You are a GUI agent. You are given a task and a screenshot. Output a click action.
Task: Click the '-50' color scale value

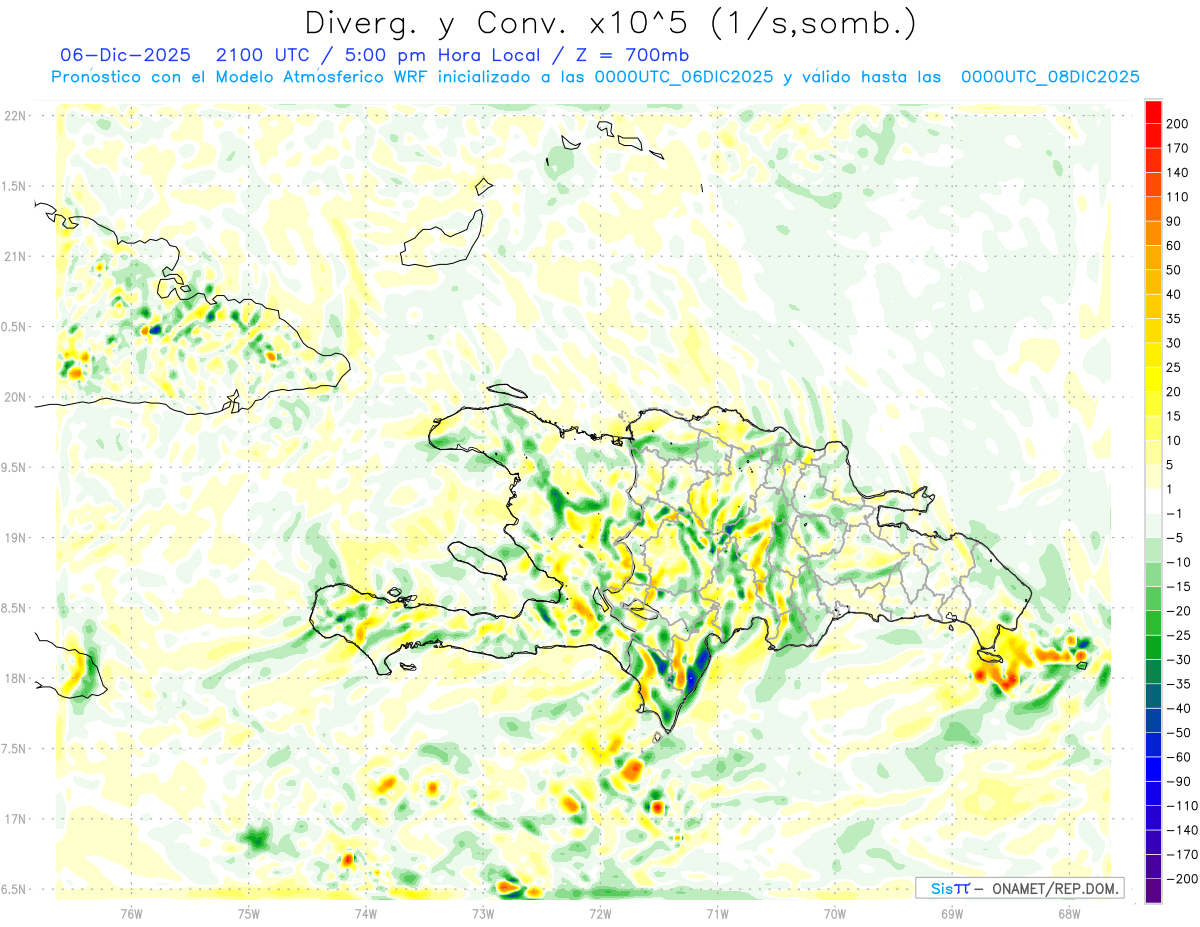[x=1177, y=732]
